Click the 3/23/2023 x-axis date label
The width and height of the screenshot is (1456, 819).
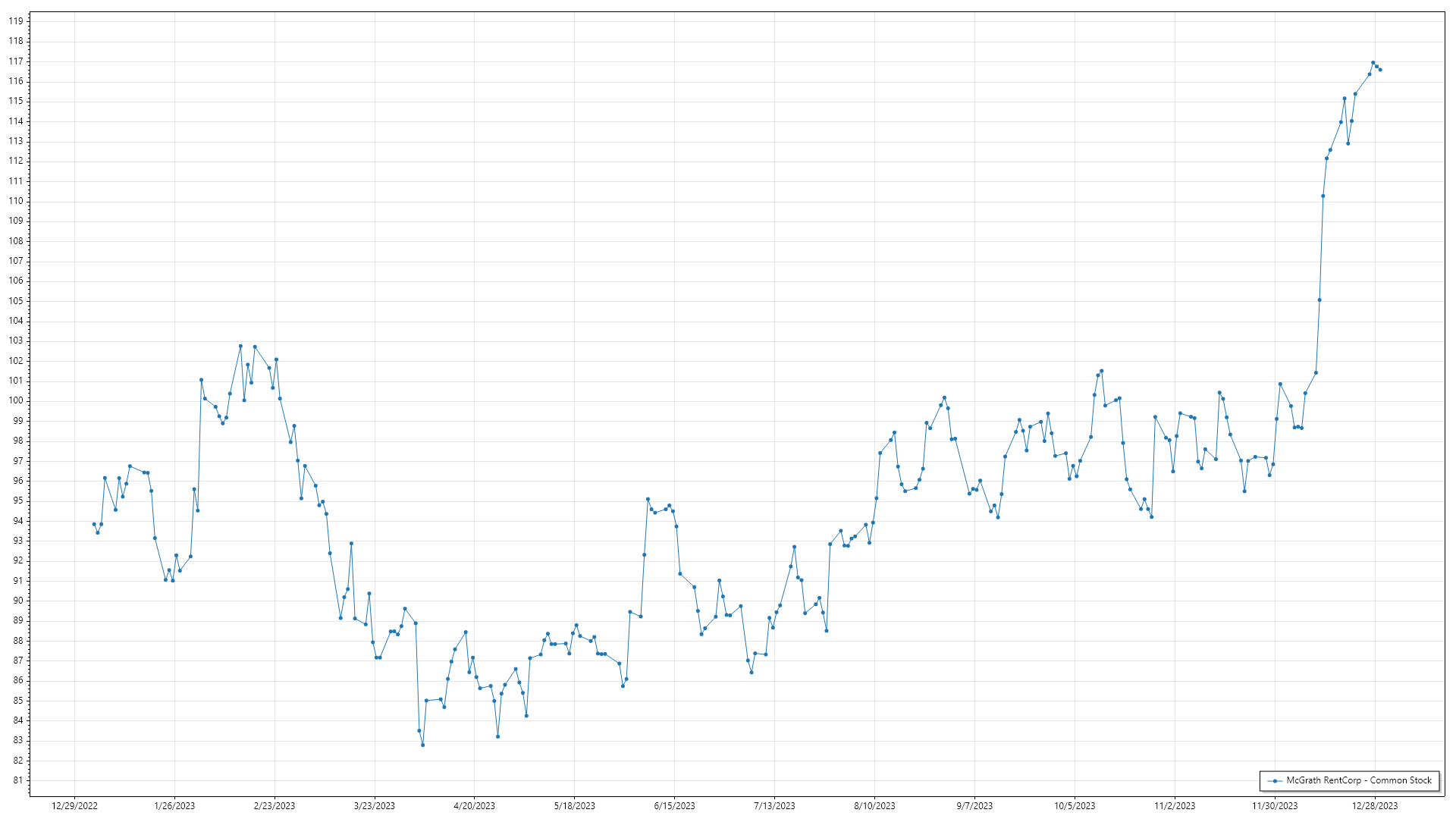pyautogui.click(x=375, y=806)
